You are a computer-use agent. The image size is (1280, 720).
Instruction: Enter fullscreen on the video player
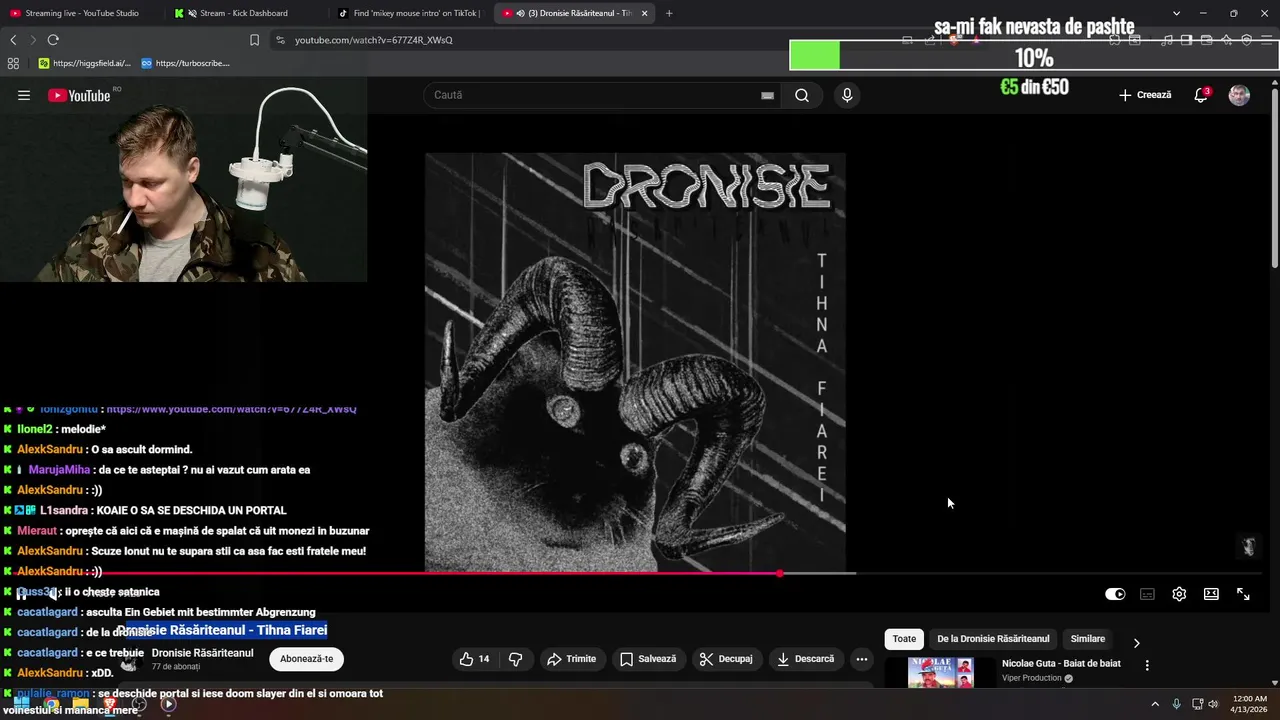[1243, 594]
